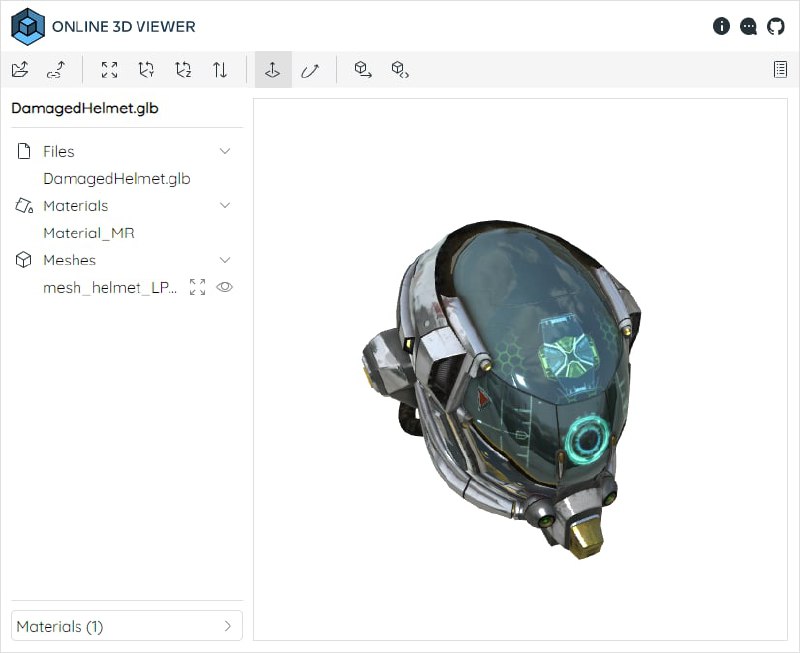Screen dimensions: 800x653
Task: Toggle mesh_helmet_LP visibility with the eye icon
Action: (224, 287)
